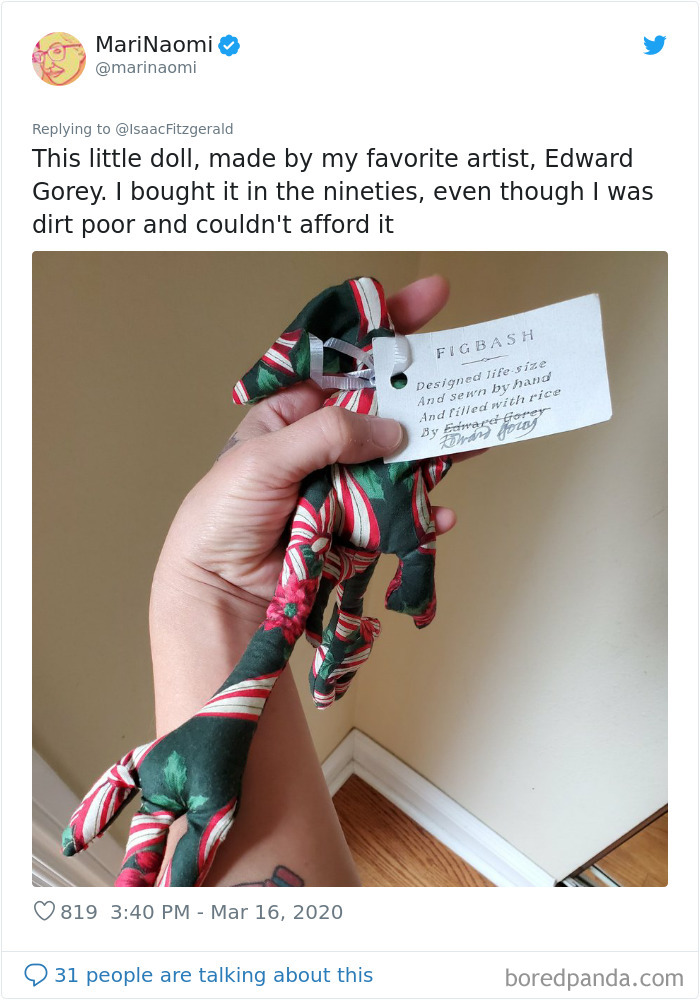Open the @IsaacFitzgerald mention link
The height and width of the screenshot is (1000, 700).
pos(174,129)
